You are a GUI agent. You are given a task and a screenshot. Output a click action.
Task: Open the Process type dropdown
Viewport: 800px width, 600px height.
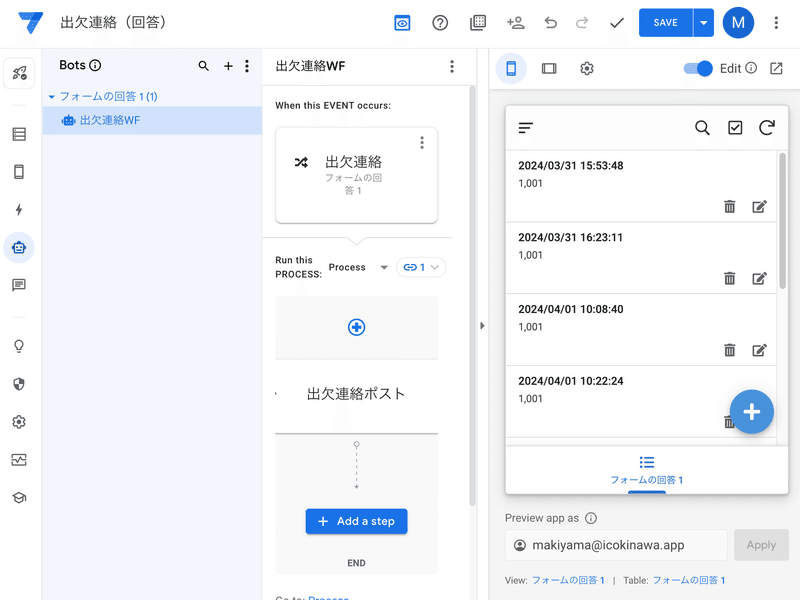(x=358, y=267)
